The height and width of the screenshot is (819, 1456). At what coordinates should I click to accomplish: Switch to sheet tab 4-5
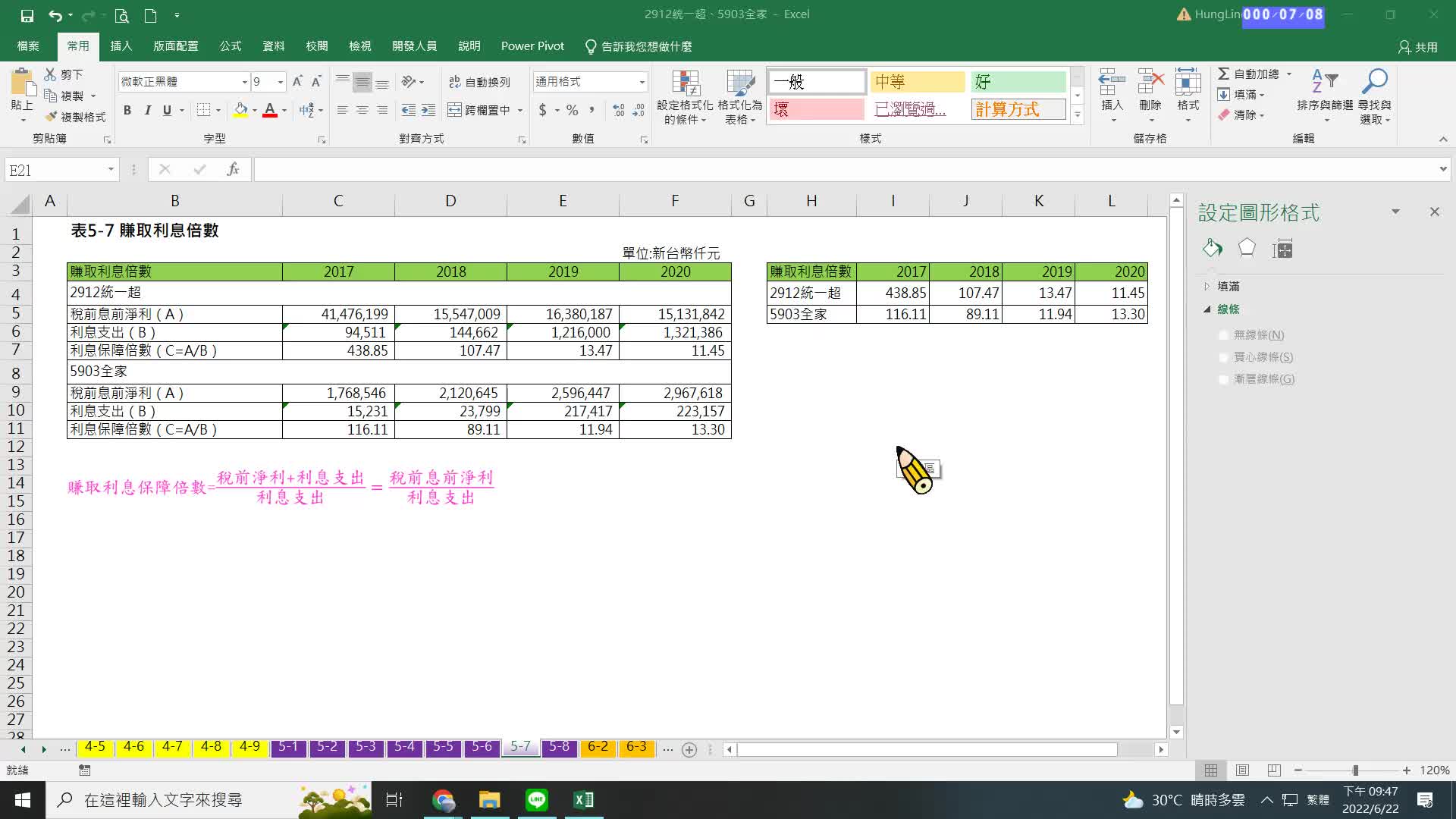(x=95, y=747)
